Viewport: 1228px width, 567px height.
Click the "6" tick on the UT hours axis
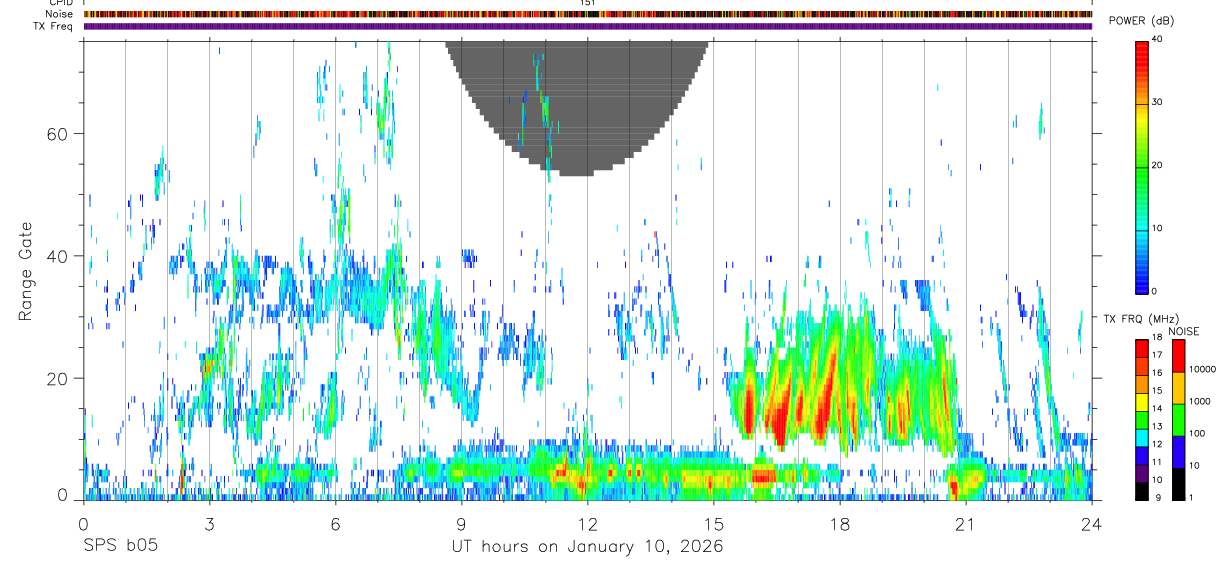pos(336,524)
